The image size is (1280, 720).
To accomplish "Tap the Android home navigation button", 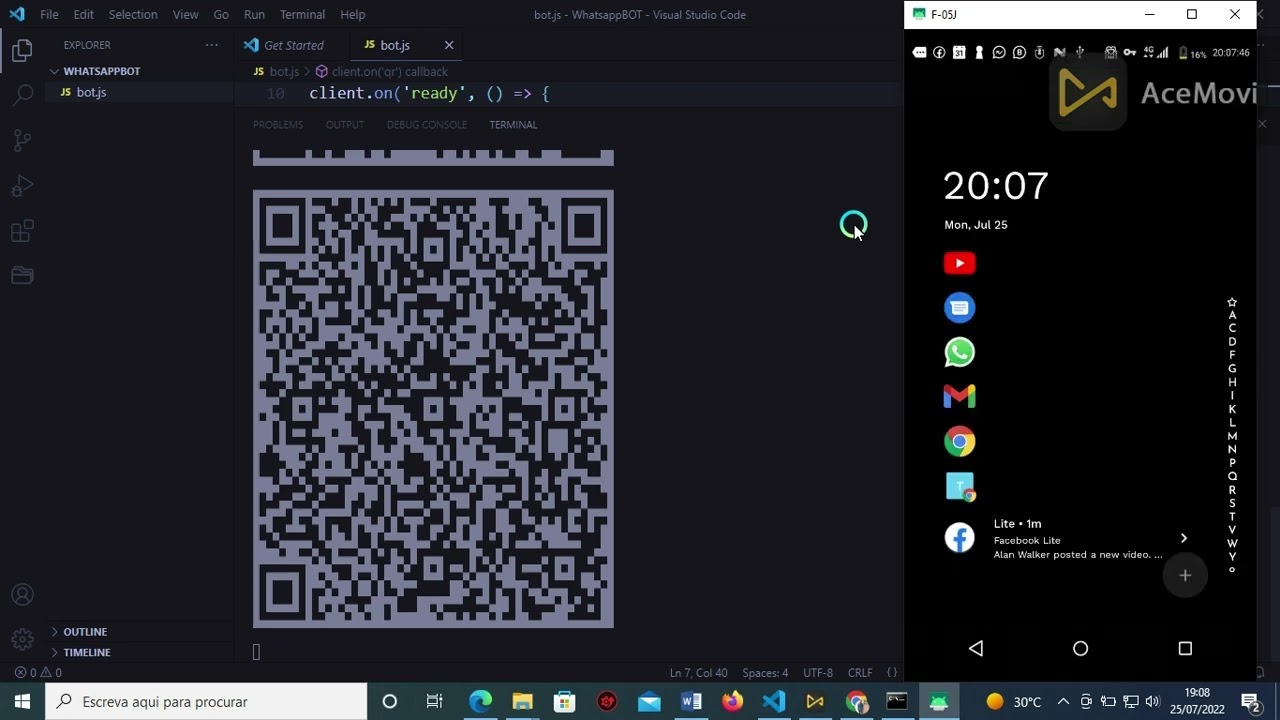I will point(1080,648).
